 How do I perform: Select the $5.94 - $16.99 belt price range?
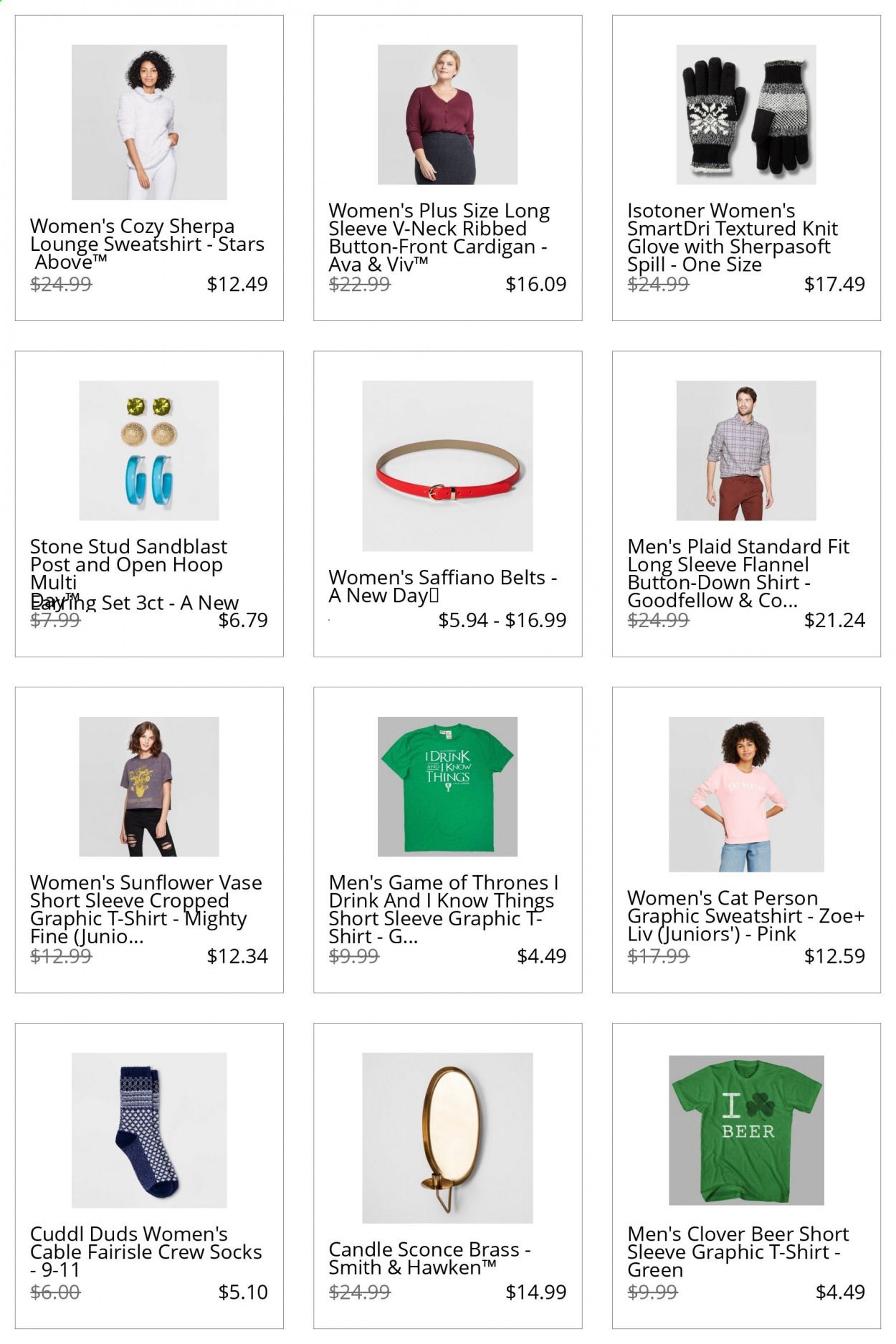(502, 620)
